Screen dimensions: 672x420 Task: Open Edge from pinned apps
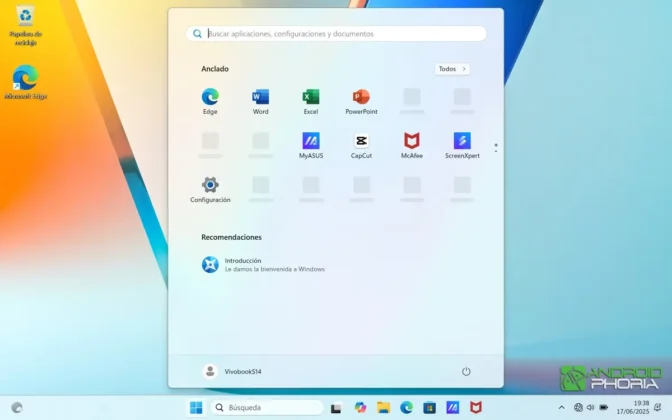(x=210, y=102)
